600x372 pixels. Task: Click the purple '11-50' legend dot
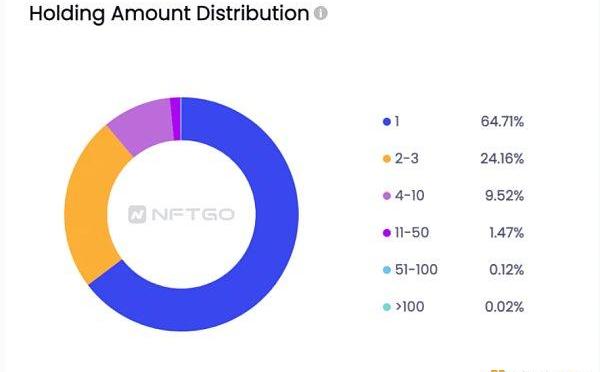point(387,233)
